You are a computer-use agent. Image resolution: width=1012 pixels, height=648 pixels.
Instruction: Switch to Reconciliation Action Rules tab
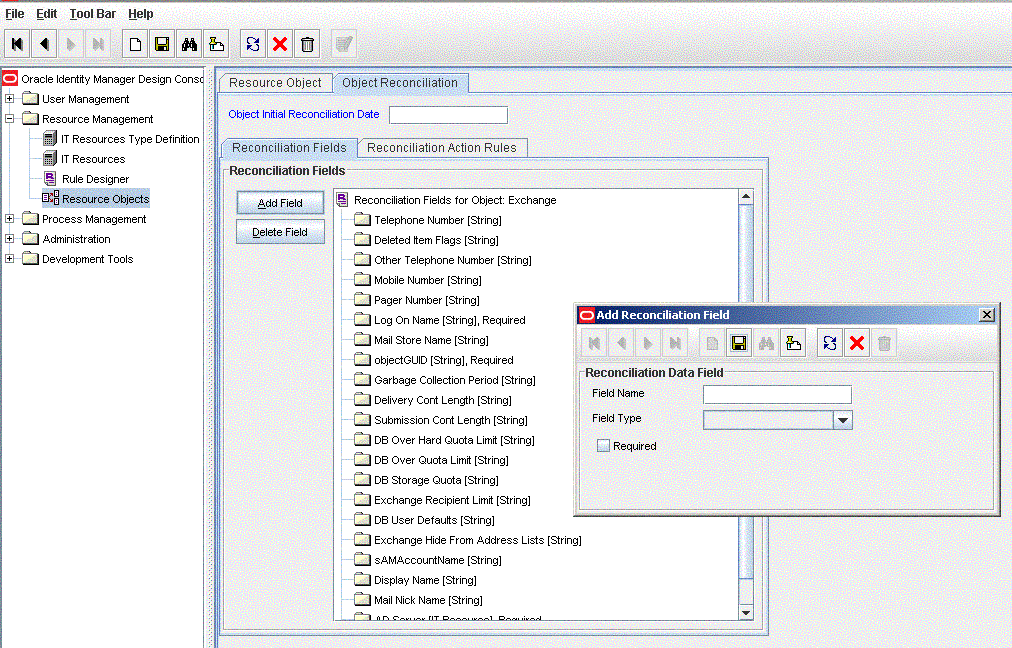coord(442,148)
